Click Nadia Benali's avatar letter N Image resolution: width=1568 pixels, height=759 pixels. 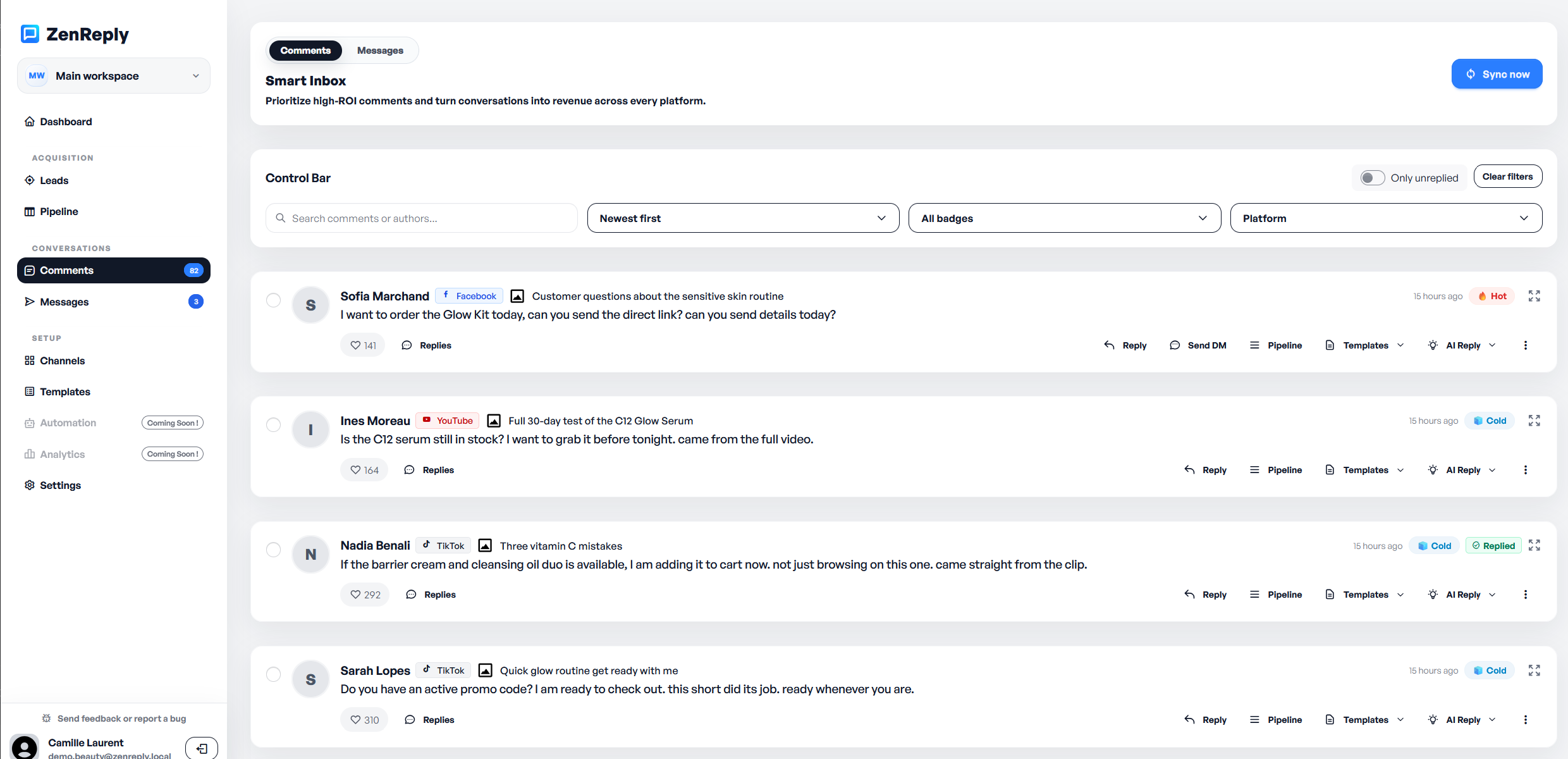point(310,554)
